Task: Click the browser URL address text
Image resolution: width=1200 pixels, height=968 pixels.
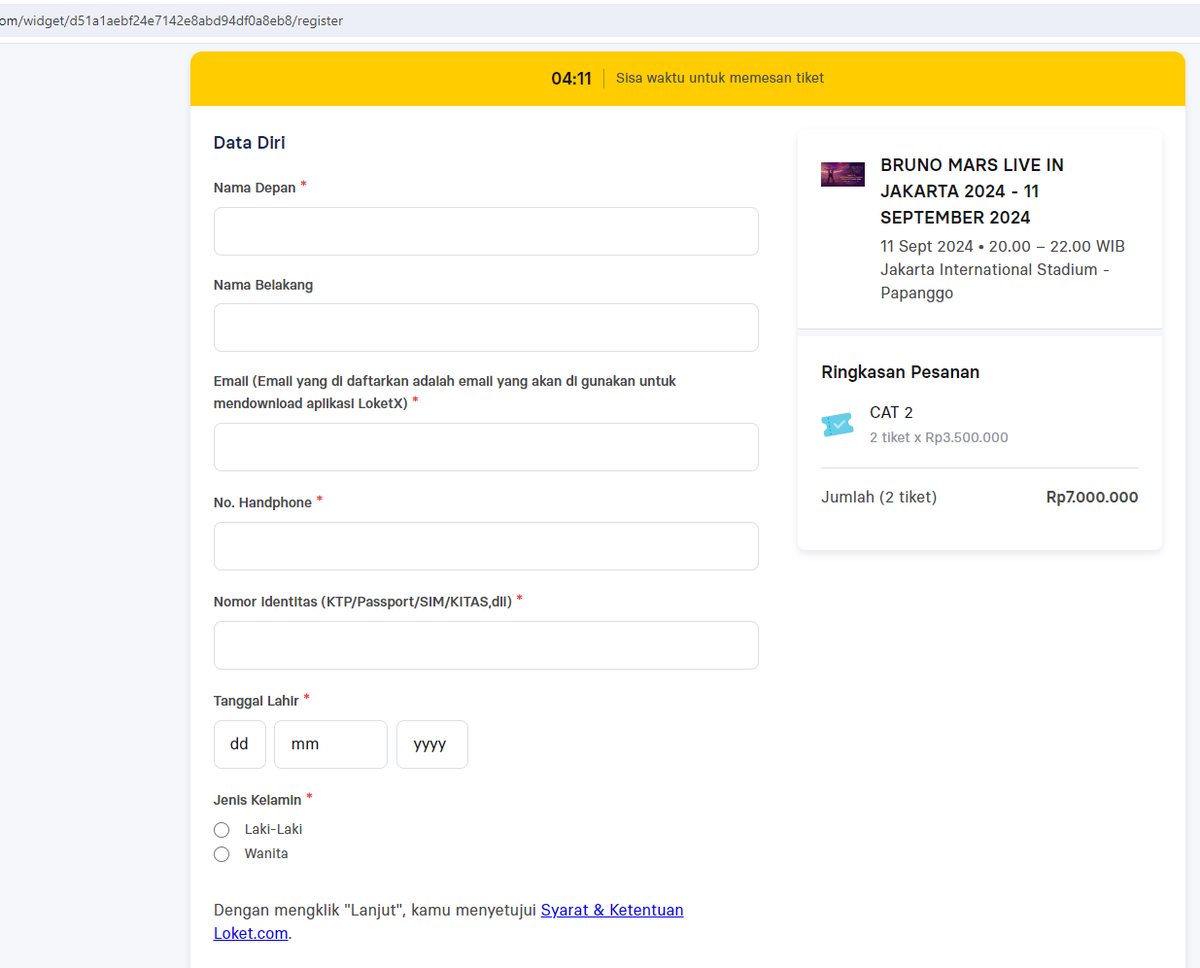Action: point(172,21)
